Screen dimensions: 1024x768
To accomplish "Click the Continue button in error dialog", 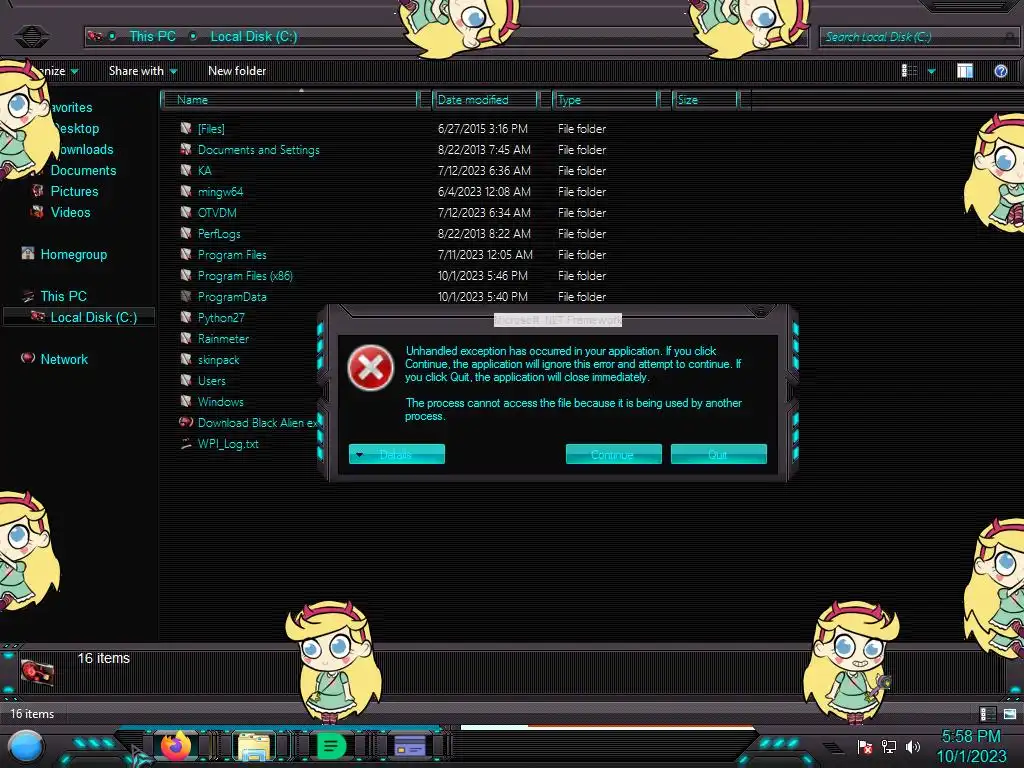I will pos(613,454).
